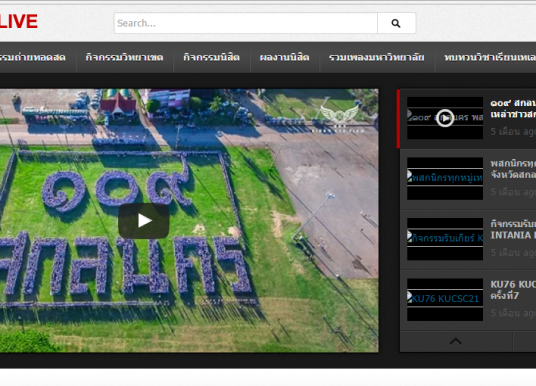Open the รวมเพลงมหาวิทยาลัย menu item

coord(377,57)
